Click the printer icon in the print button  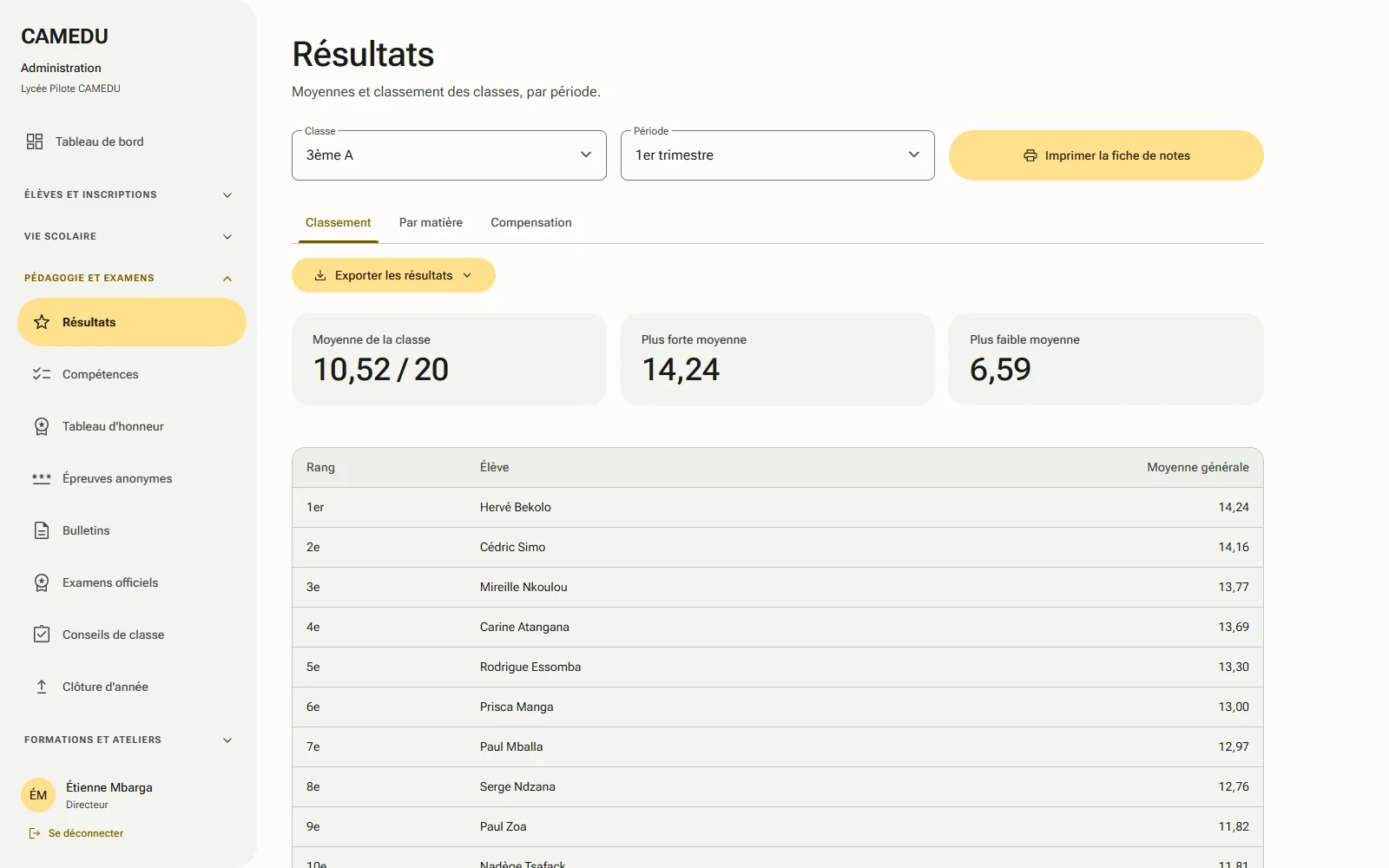pos(1030,155)
